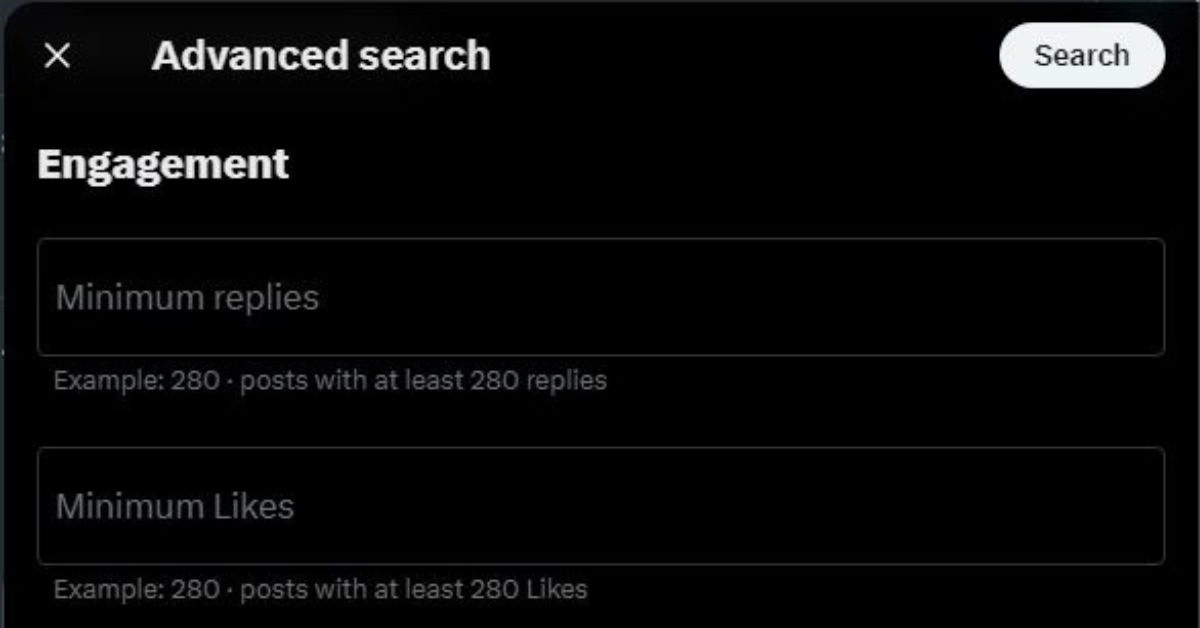Viewport: 1200px width, 628px height.
Task: Select the Minimum Likes text box
Action: point(600,506)
